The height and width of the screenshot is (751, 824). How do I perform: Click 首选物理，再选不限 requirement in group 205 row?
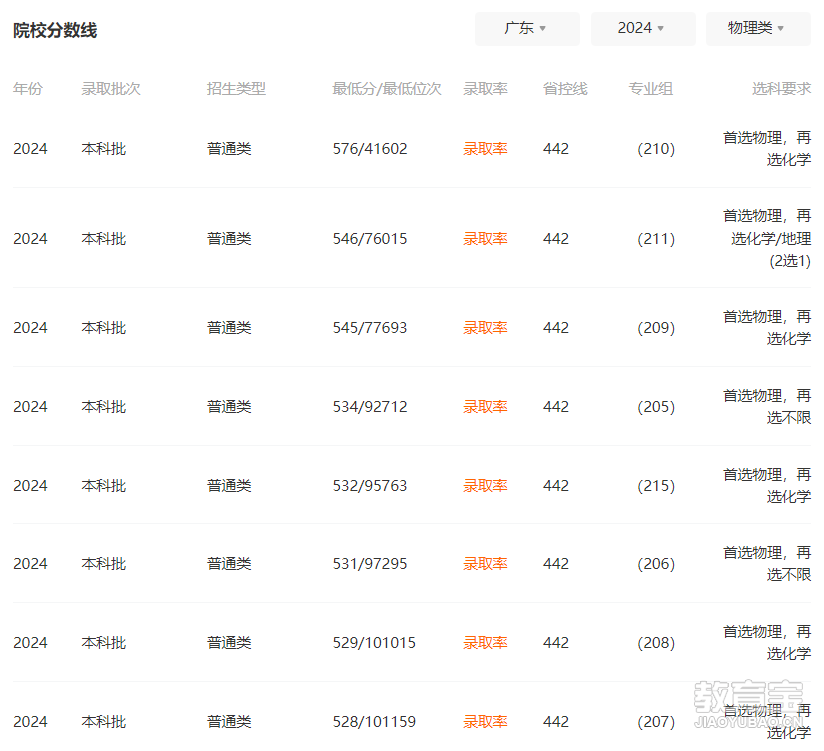(767, 407)
